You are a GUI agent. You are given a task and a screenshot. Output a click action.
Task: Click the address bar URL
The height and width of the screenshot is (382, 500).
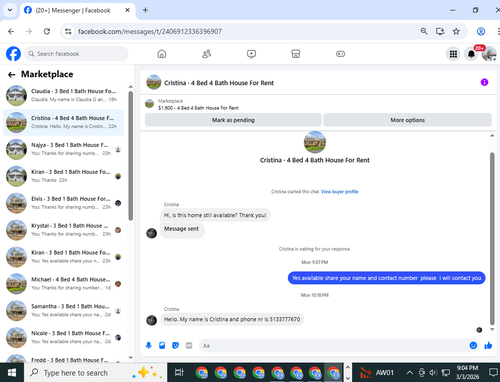point(150,31)
